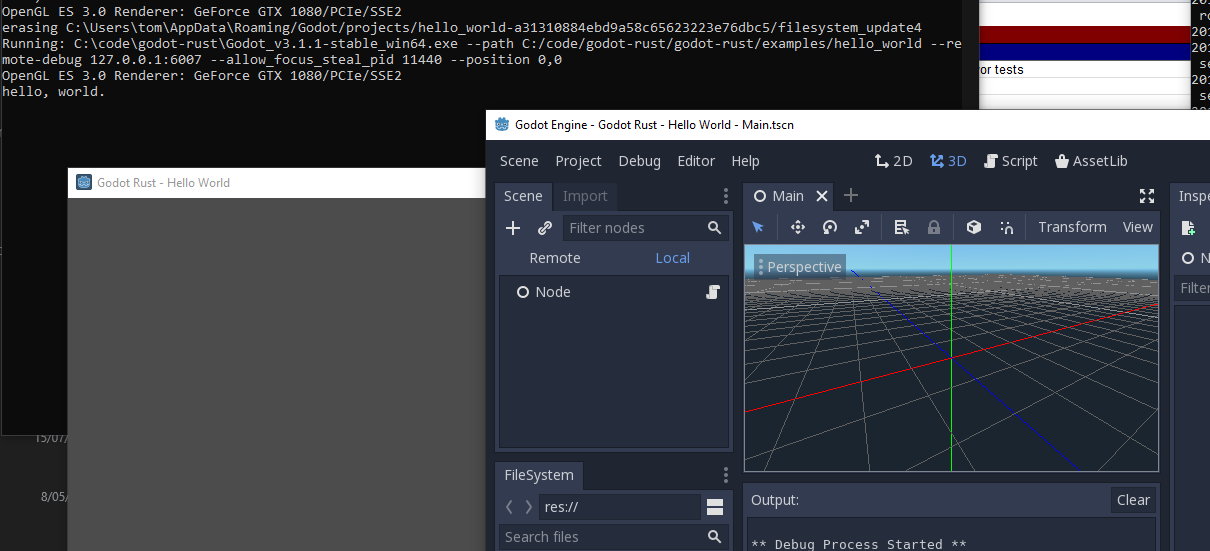Viewport: 1210px width, 551px height.
Task: Show the Local scene tree
Action: click(673, 258)
